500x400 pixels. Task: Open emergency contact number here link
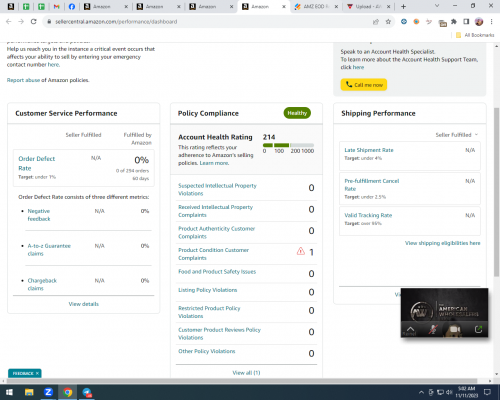pyautogui.click(x=53, y=65)
